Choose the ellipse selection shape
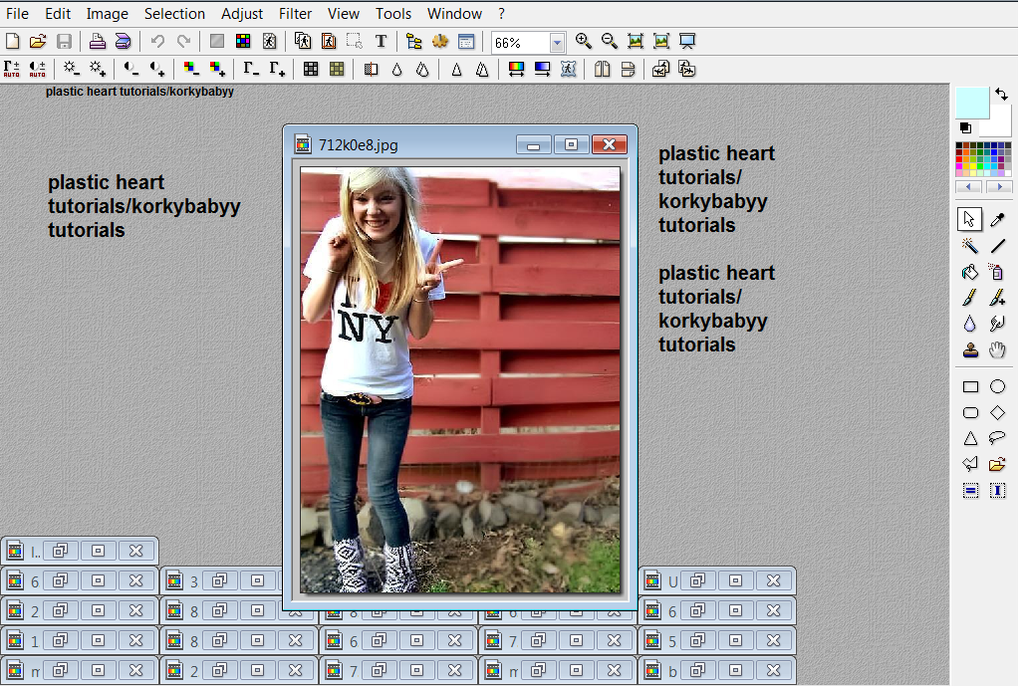Screen dimensions: 1024x686 coord(997,387)
